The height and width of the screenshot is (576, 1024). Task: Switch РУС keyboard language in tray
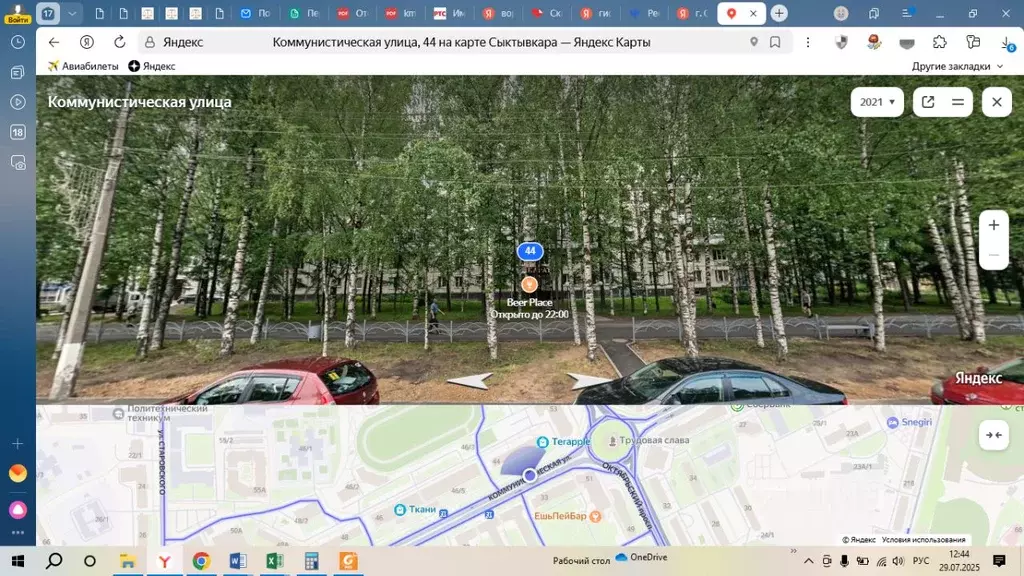point(921,561)
